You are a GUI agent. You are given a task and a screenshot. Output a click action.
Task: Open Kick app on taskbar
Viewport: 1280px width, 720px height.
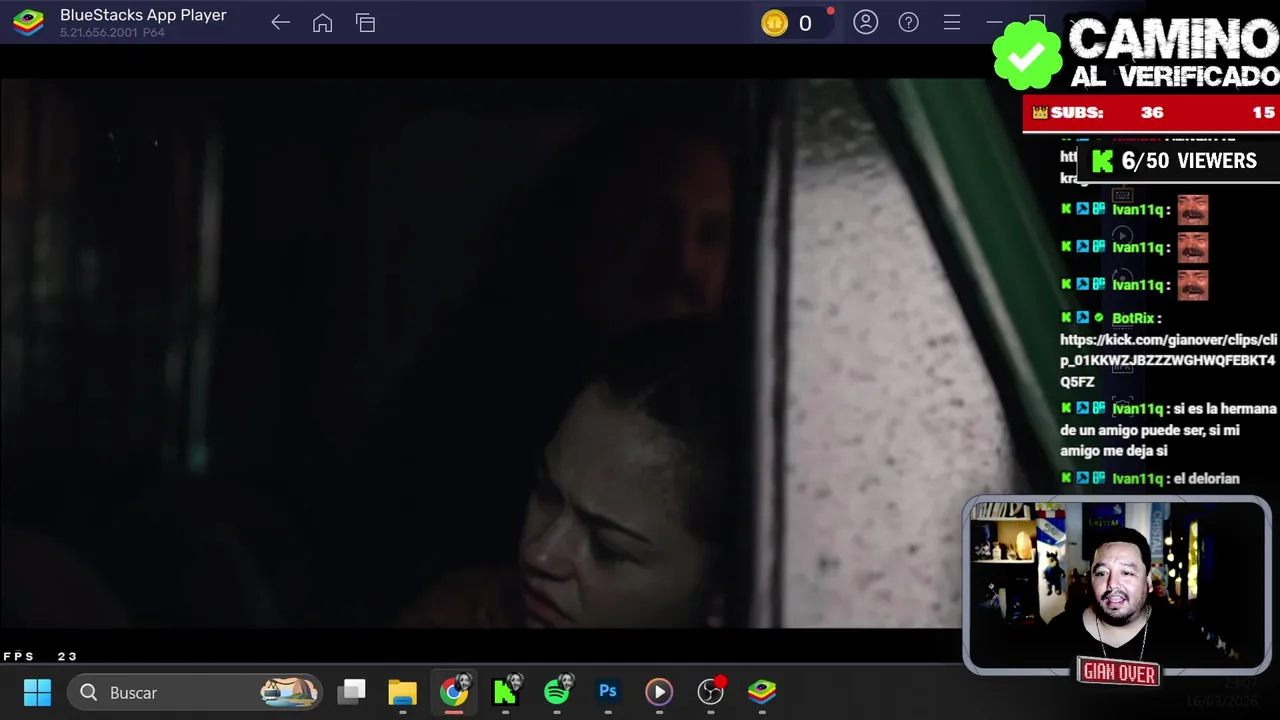[506, 692]
